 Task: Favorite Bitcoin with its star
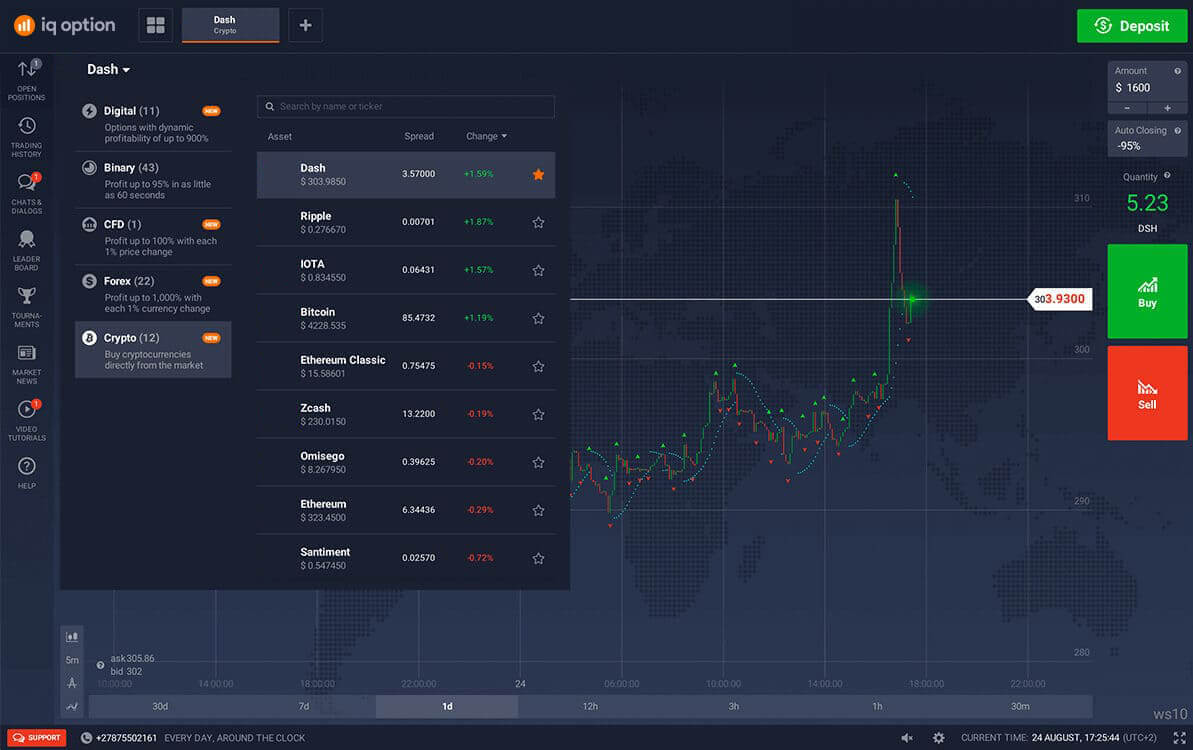coord(539,319)
